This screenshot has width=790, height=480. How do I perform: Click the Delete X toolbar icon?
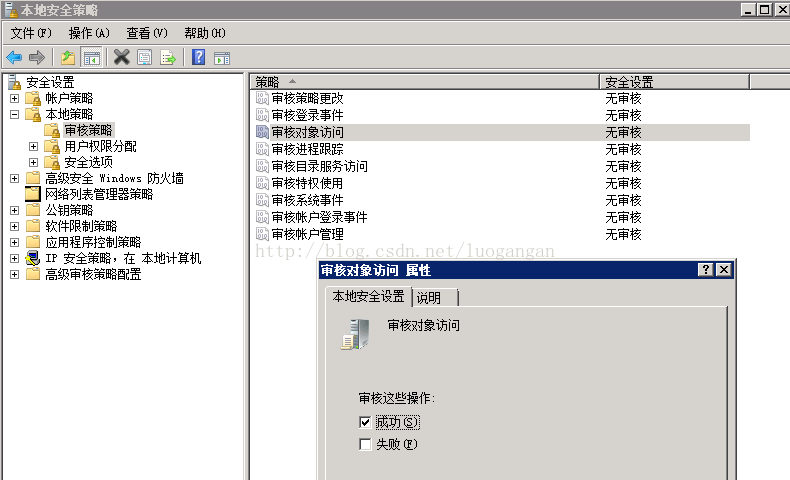(x=121, y=57)
